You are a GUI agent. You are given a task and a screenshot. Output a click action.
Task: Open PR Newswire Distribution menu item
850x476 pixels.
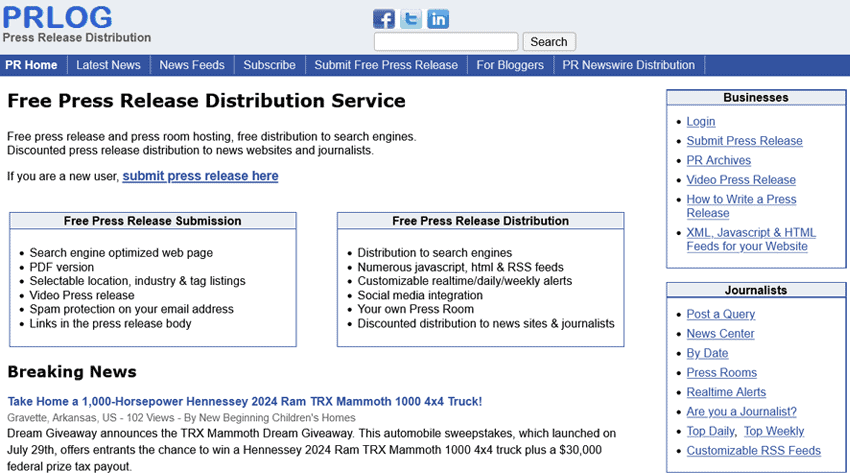[x=628, y=65]
